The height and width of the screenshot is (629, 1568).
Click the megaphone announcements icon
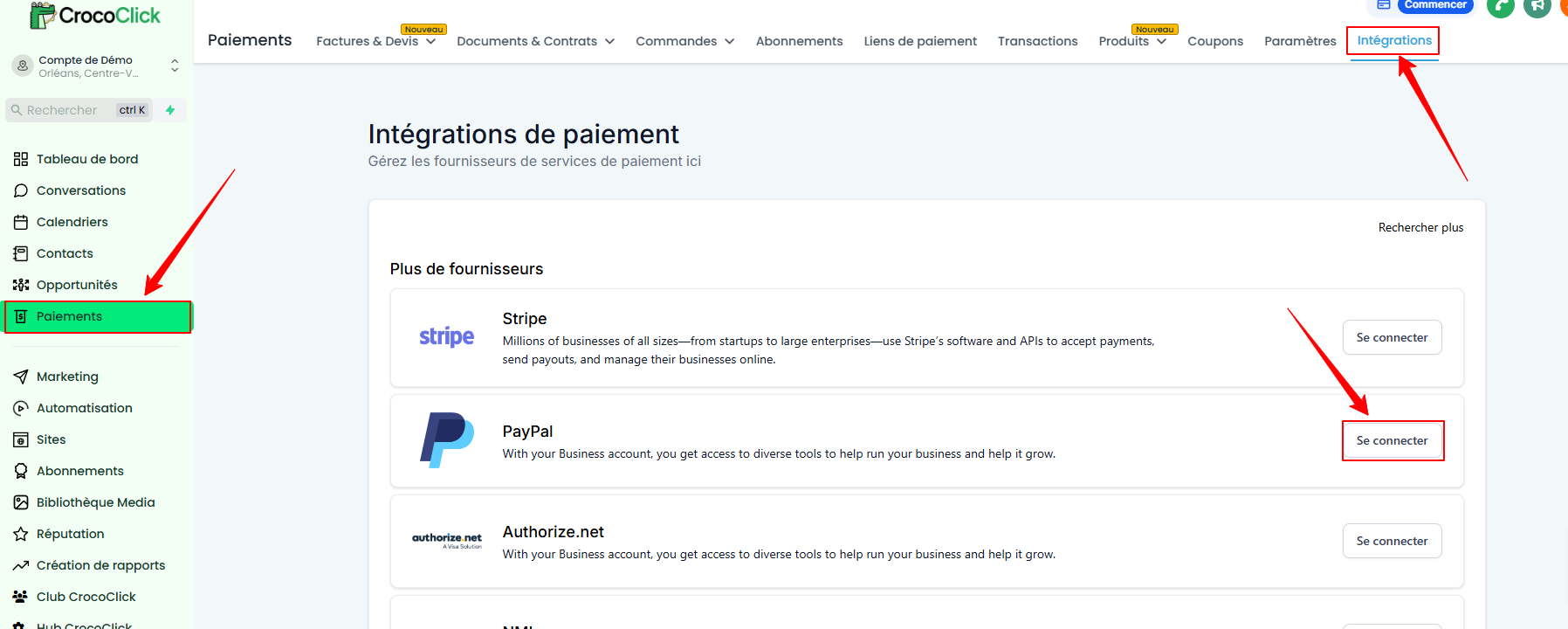1537,5
